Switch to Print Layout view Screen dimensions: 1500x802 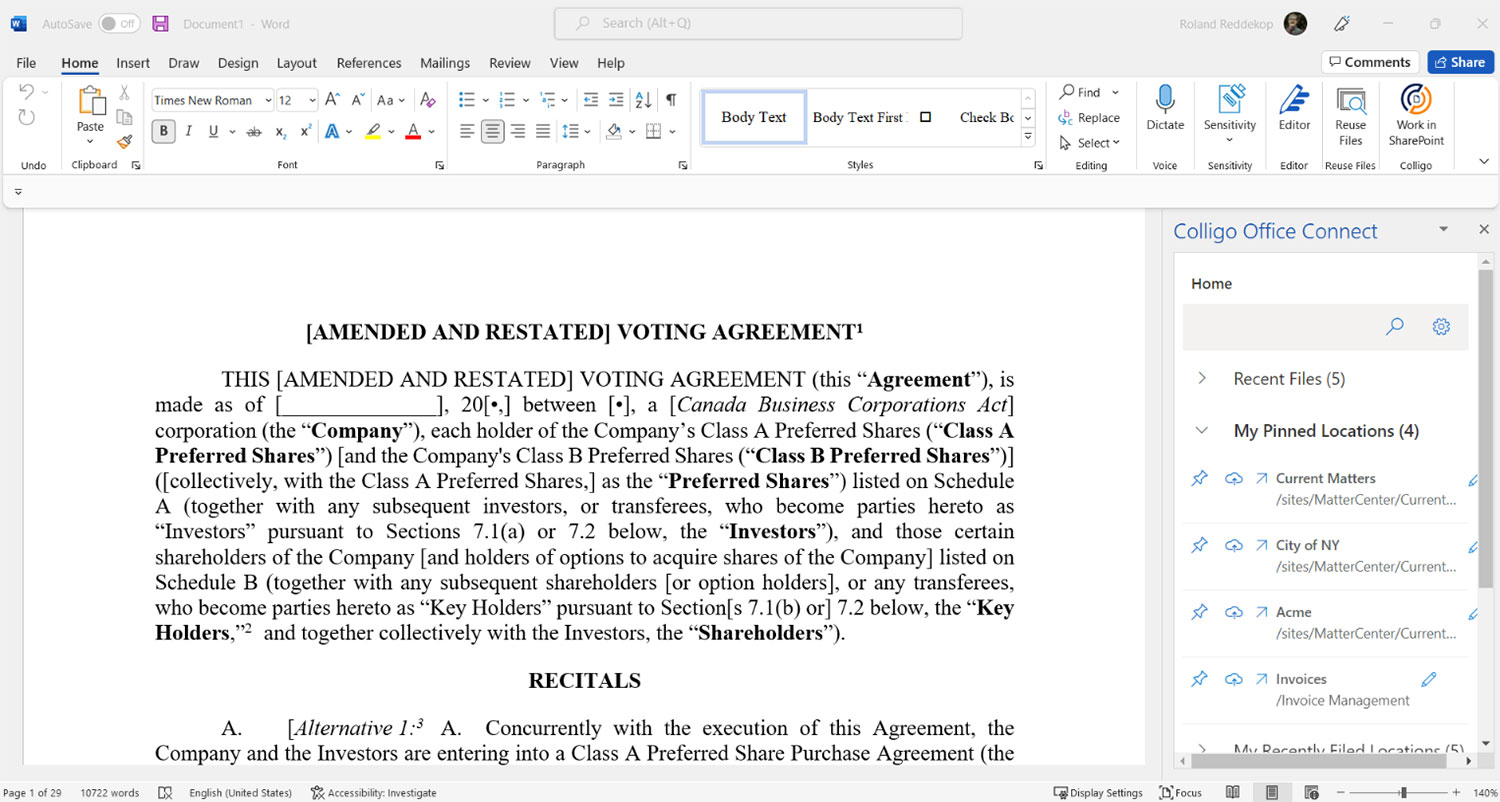1272,793
